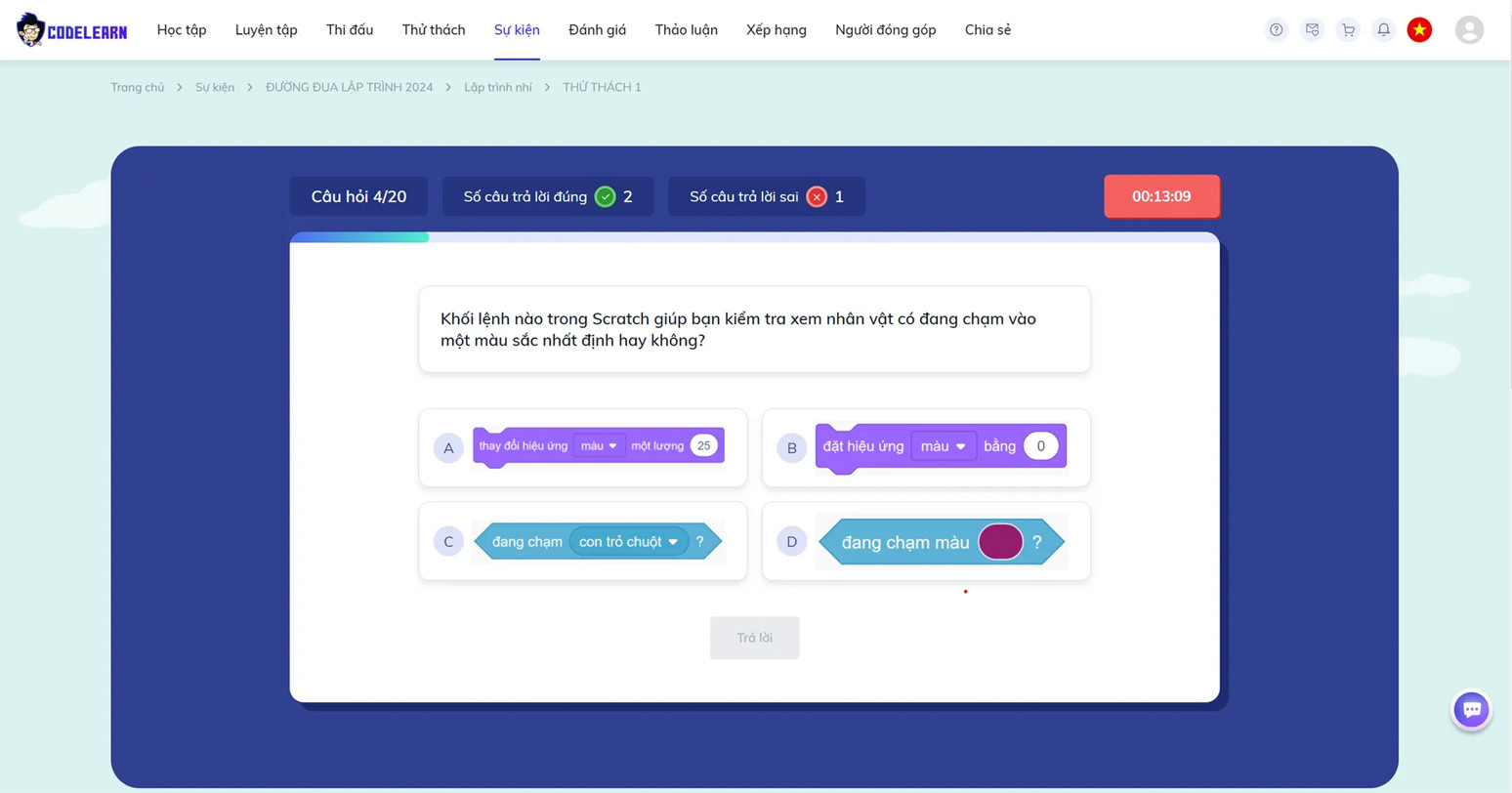Viewport: 1512px width, 793px height.
Task: Select answer option B
Action: tap(926, 447)
